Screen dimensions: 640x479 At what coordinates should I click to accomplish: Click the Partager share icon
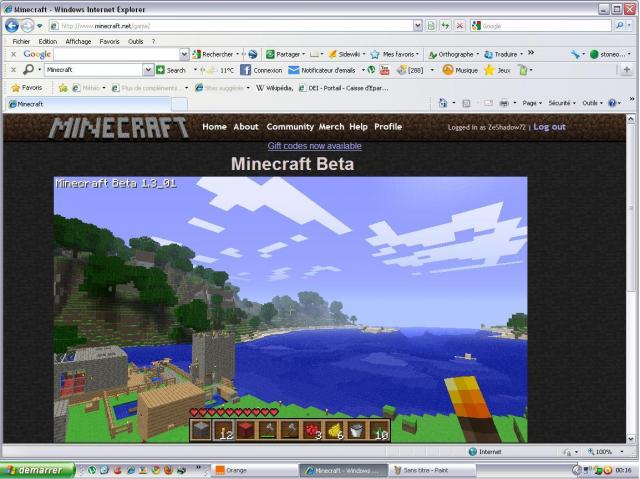click(x=270, y=54)
